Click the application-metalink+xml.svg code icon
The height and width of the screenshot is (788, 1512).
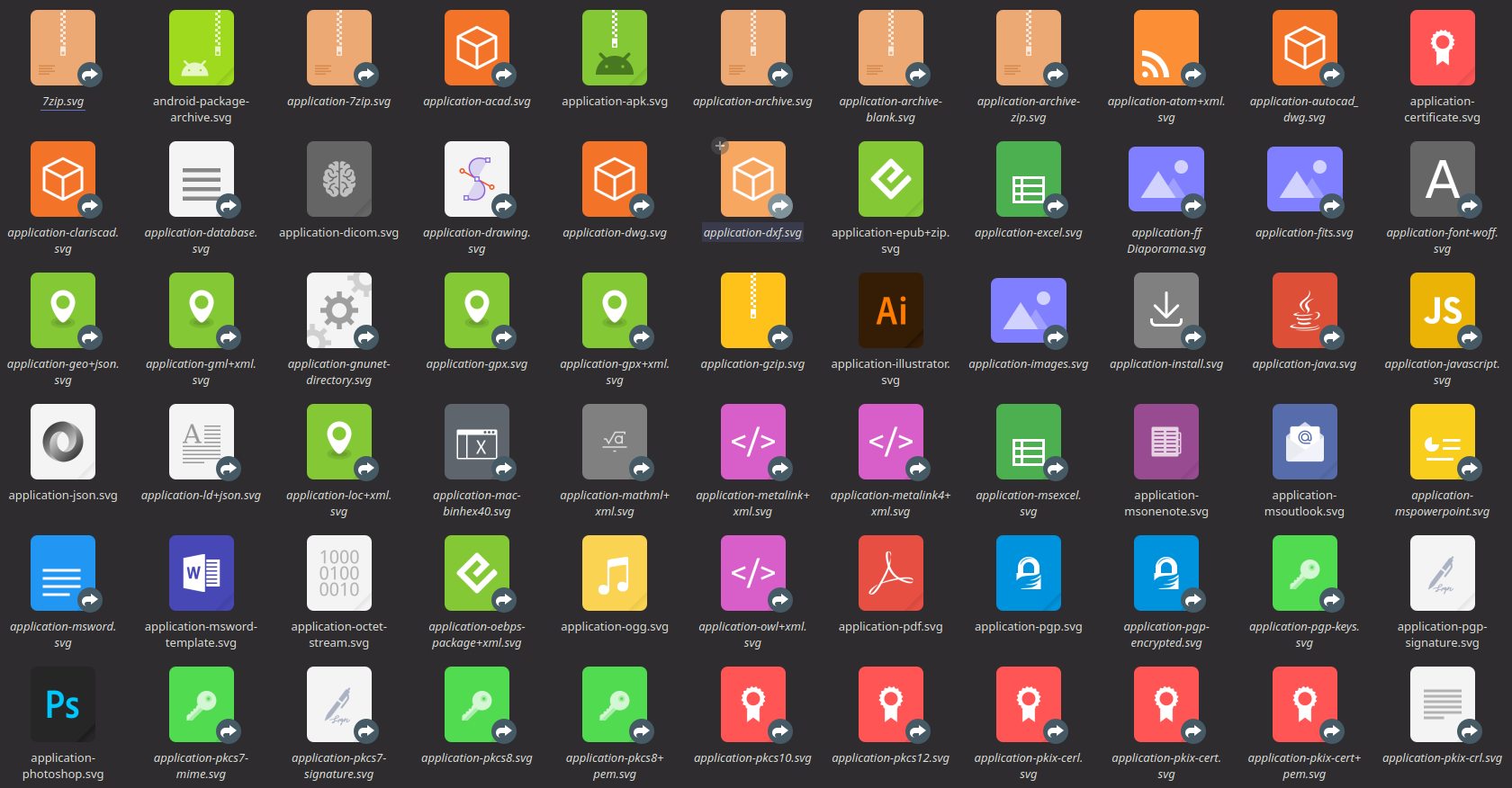click(753, 442)
